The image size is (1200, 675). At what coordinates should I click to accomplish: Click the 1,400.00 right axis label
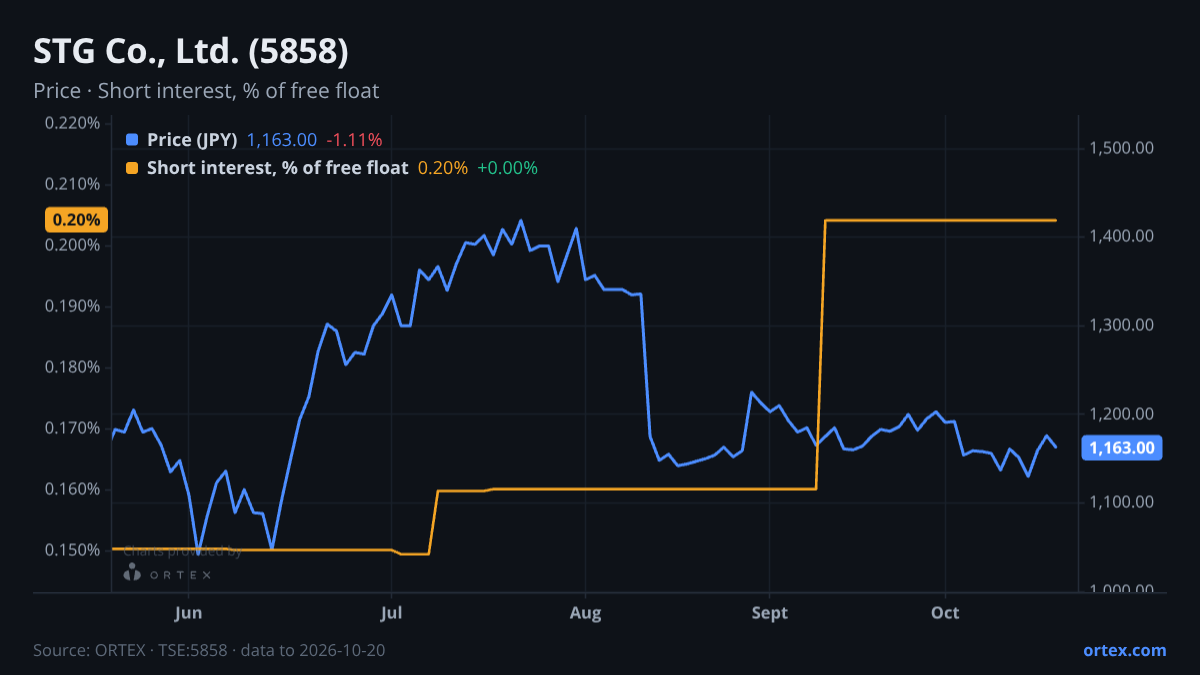(1120, 236)
